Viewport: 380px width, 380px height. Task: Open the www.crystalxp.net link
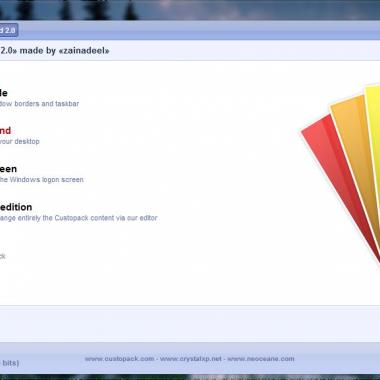tap(191, 359)
